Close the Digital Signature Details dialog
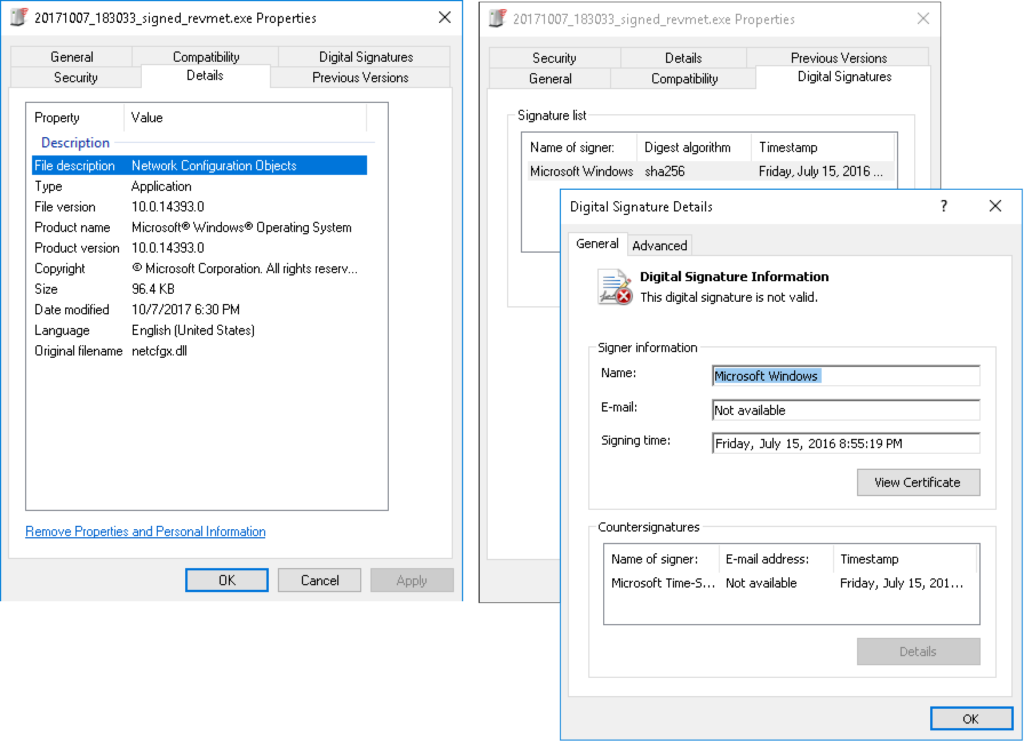 [x=995, y=206]
